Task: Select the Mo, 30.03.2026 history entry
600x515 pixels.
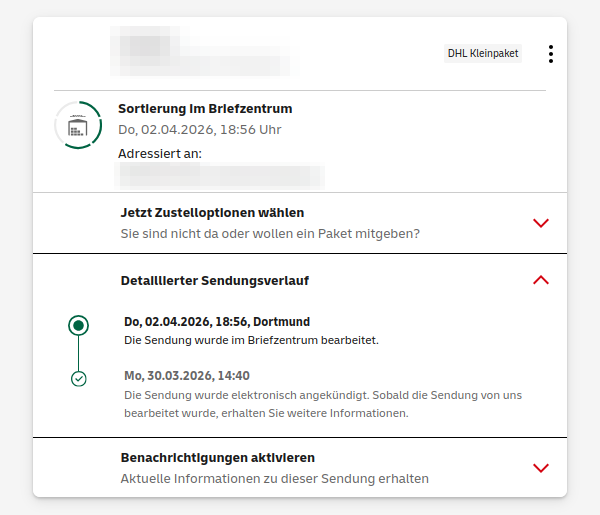Action: coord(187,376)
